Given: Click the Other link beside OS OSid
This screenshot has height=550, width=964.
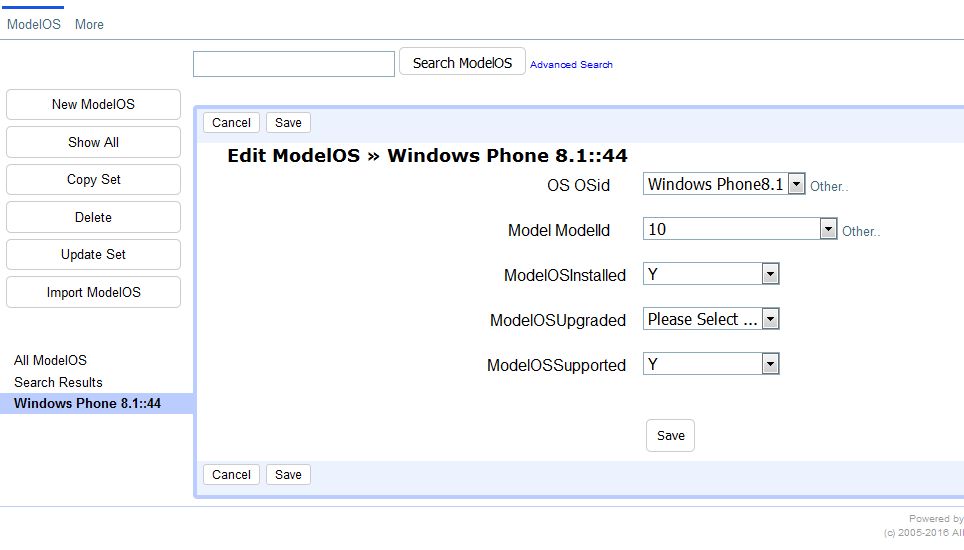Looking at the screenshot, I should point(829,186).
